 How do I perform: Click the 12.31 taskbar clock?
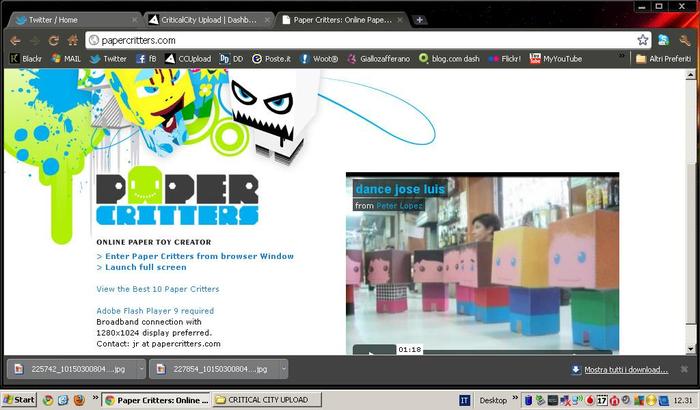pyautogui.click(x=683, y=400)
